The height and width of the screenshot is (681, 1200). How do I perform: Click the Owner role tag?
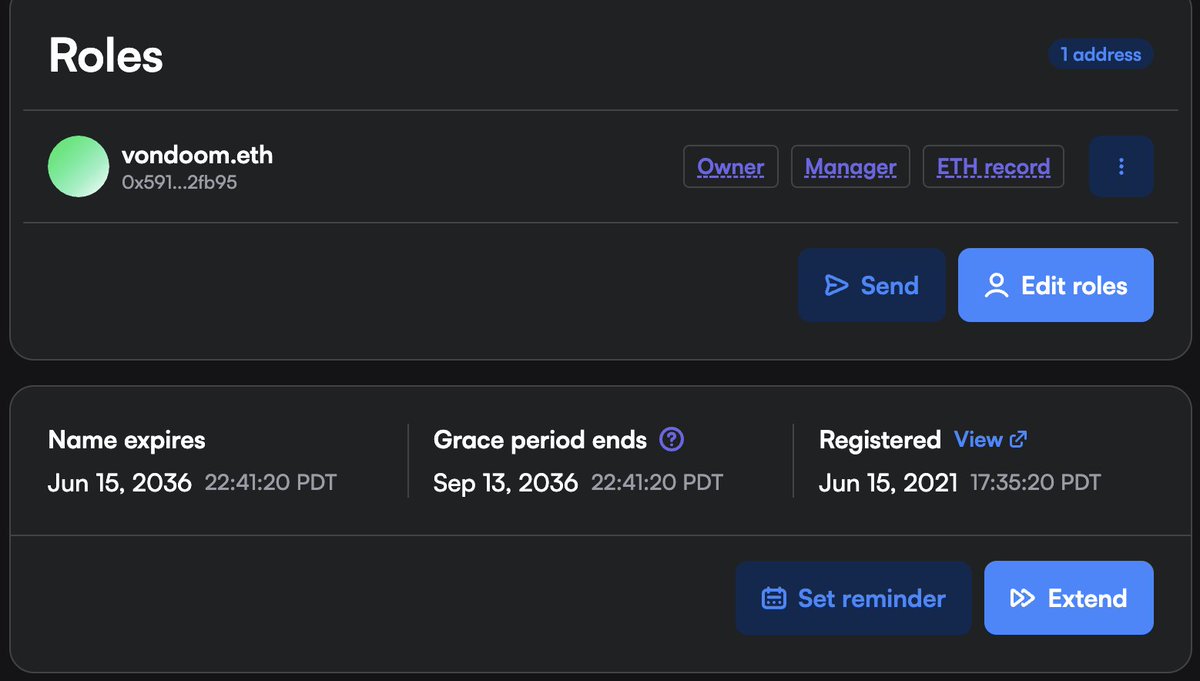(x=730, y=167)
